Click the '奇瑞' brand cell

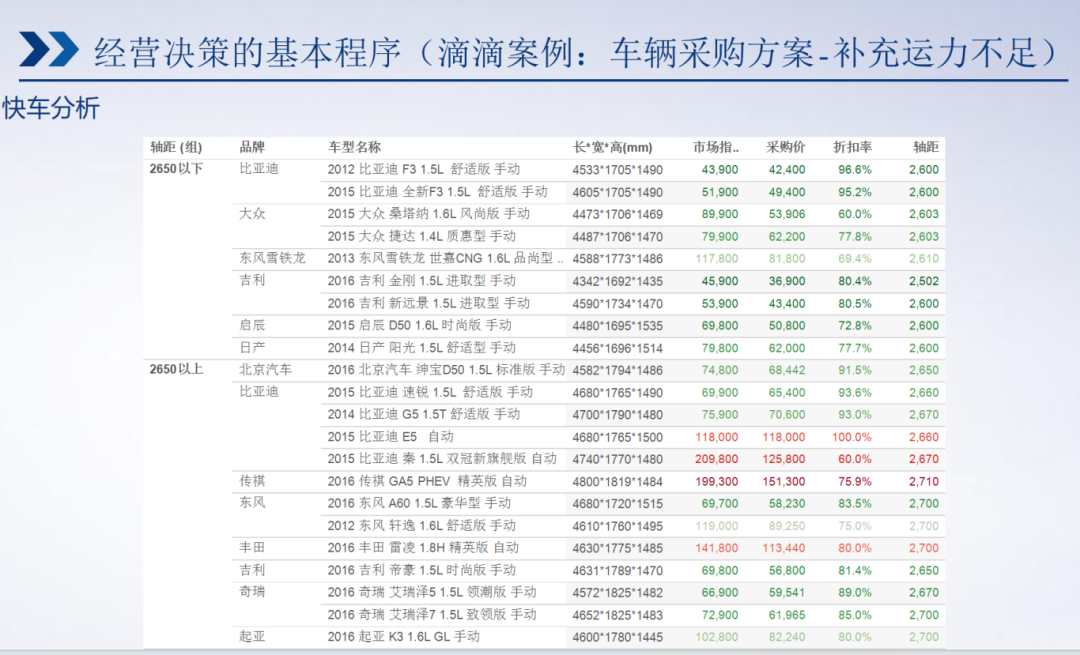[x=252, y=592]
